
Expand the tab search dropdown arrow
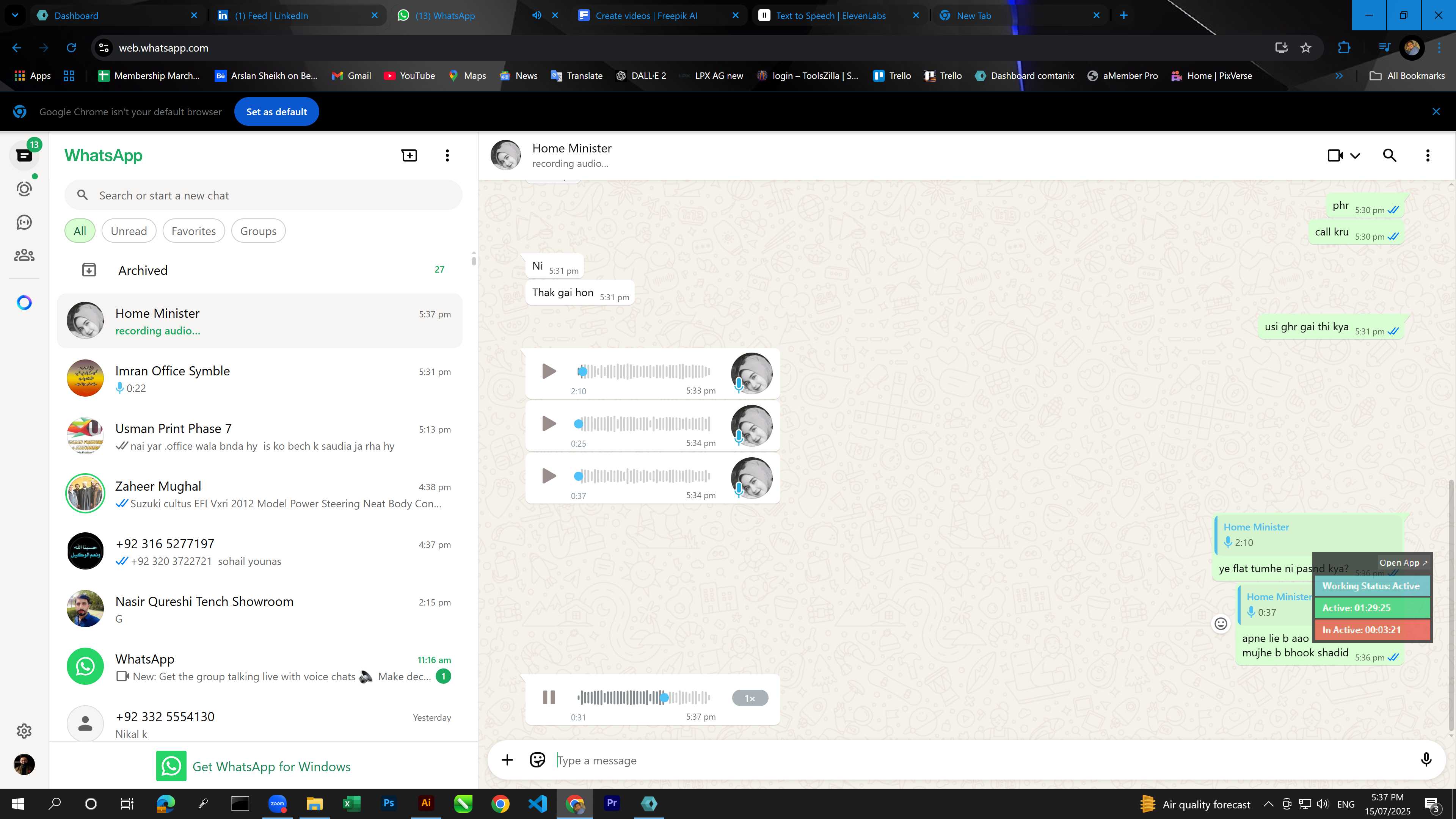coord(15,15)
